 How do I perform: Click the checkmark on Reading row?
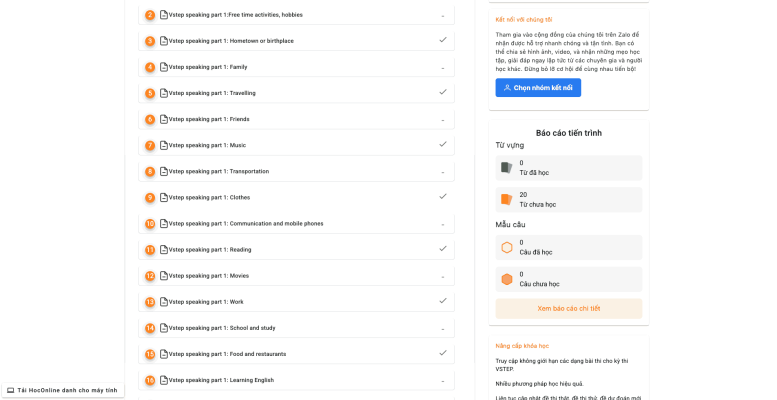443,248
